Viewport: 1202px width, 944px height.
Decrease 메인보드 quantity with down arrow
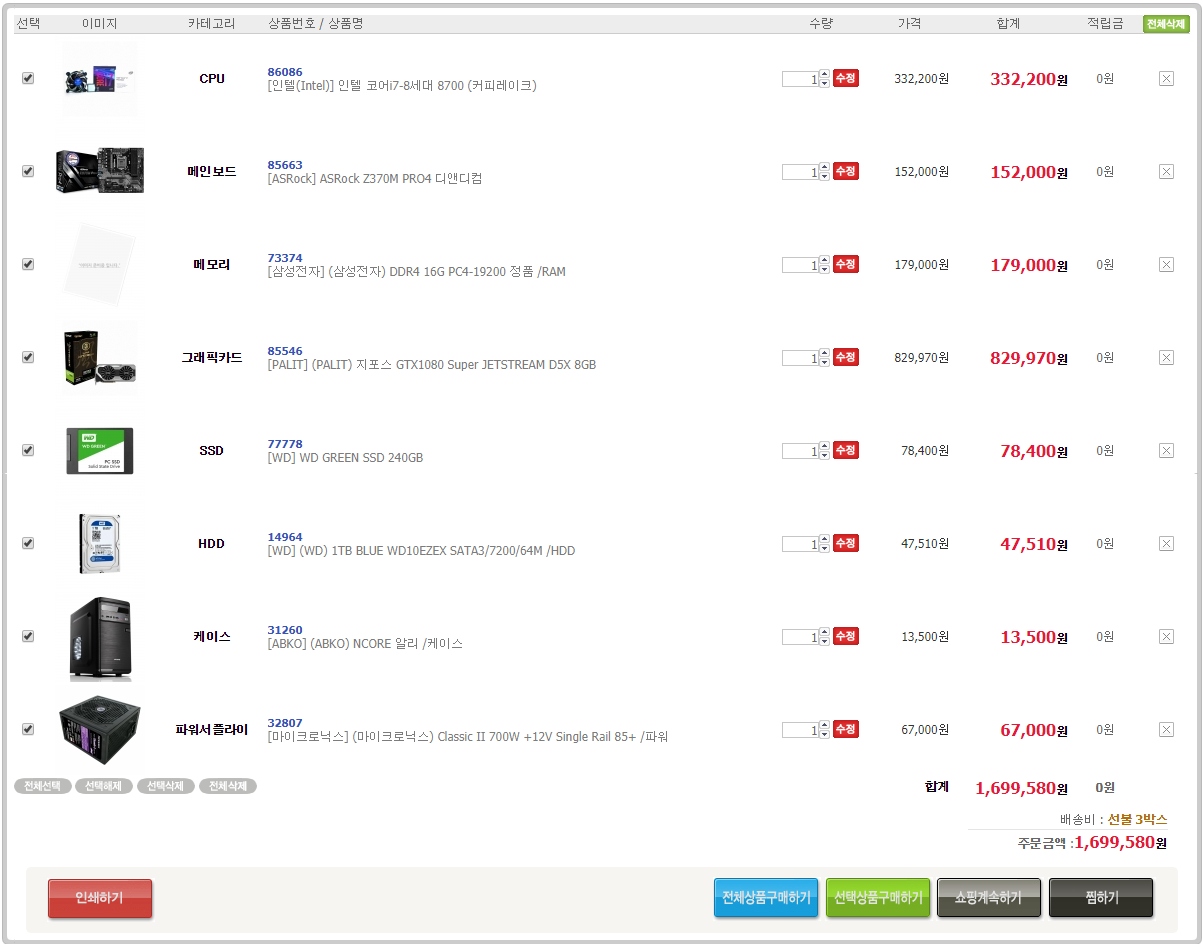(824, 176)
